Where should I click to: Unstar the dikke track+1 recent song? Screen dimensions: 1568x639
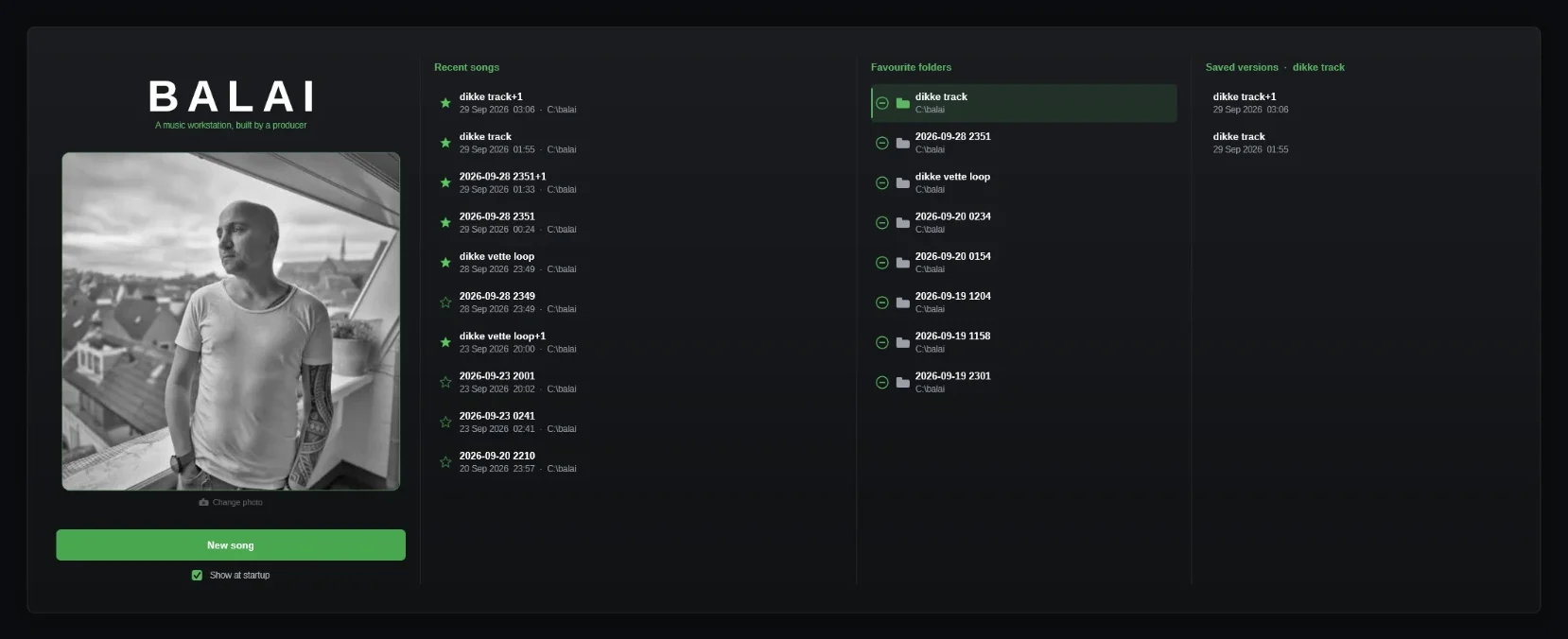(x=445, y=103)
